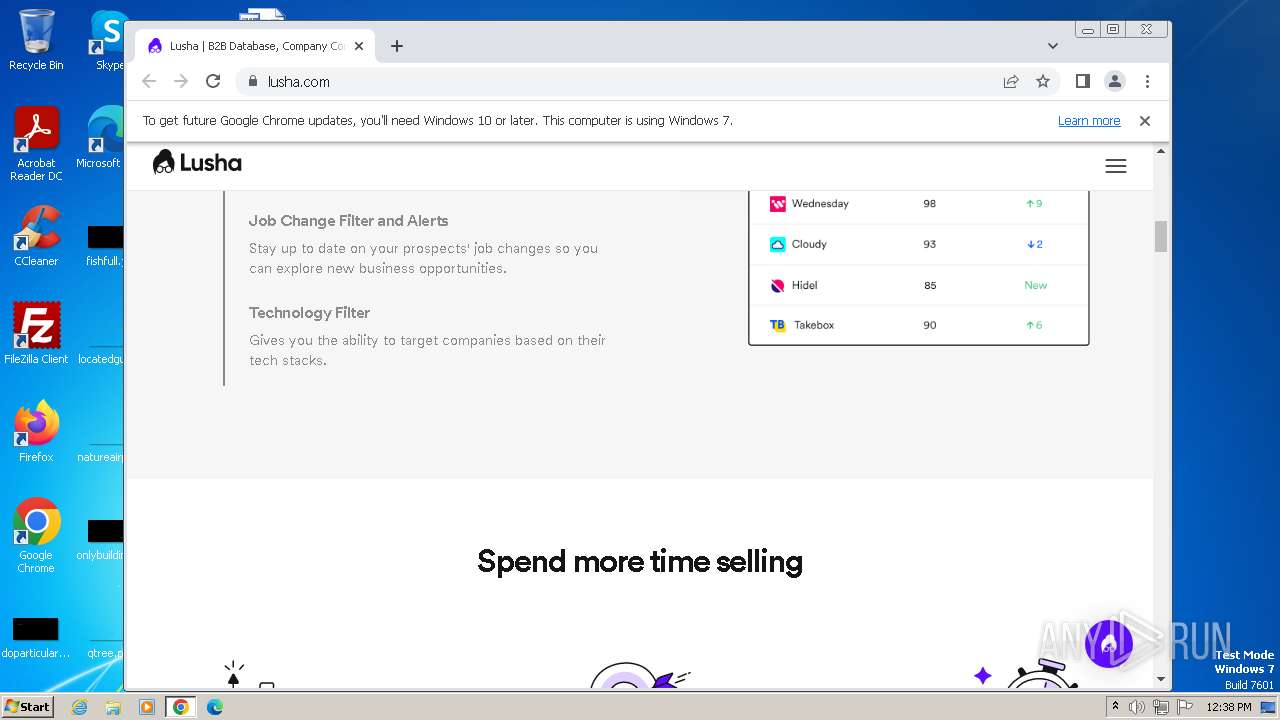Screen dimensions: 1280x720
Task: Open a new Chrome tab
Action: [397, 46]
